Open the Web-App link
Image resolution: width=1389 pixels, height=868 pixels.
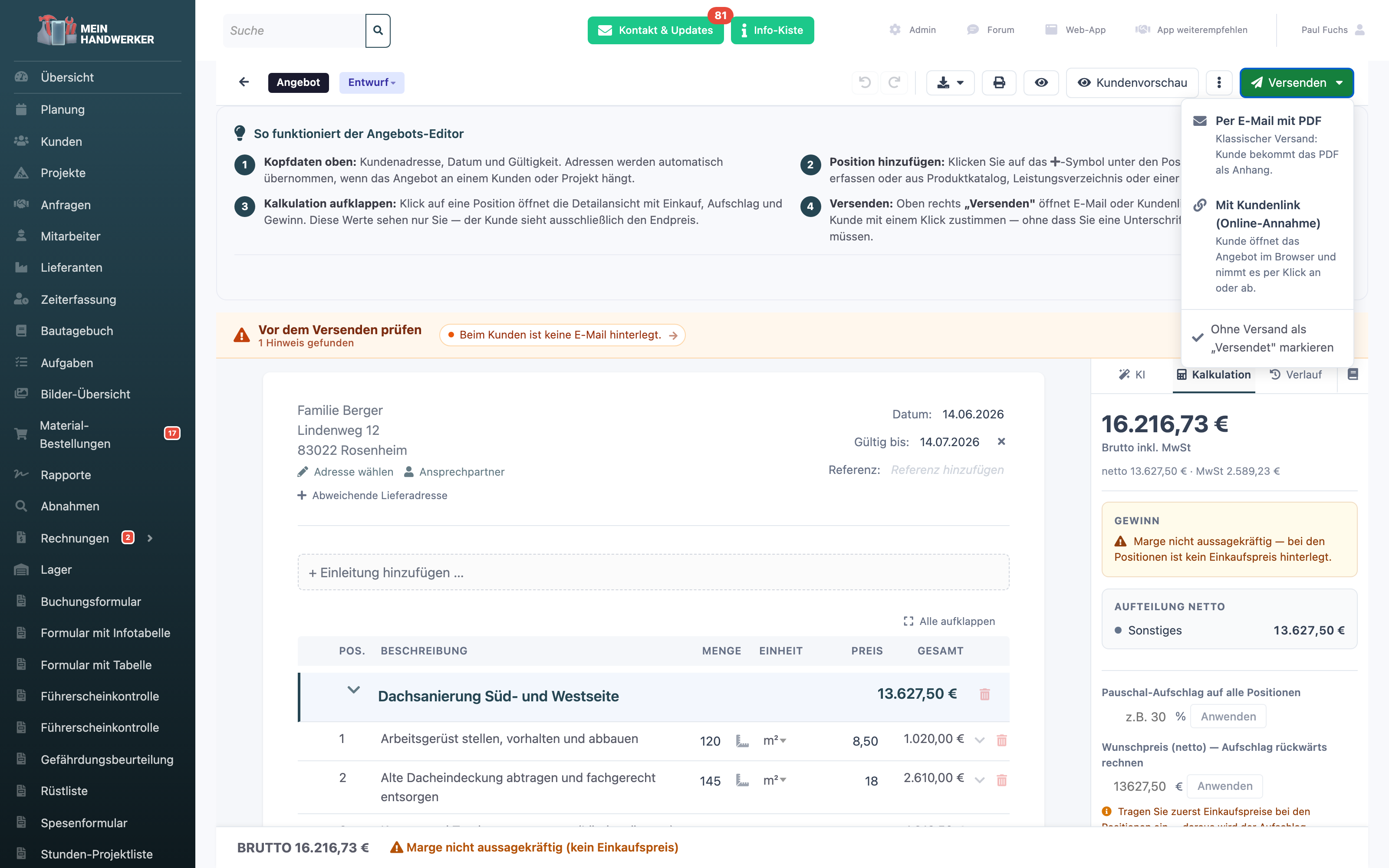tap(1075, 30)
